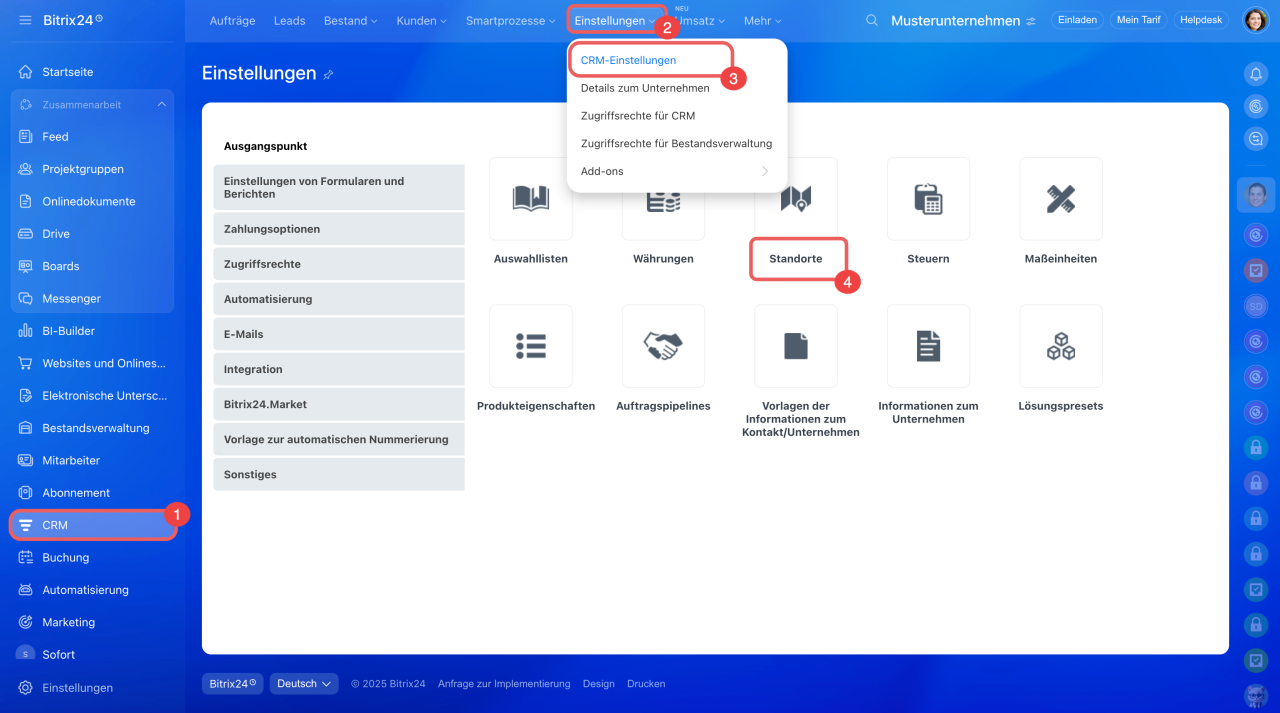Expand the Bestand dropdown in top menu
Screen dimensions: 1280x713
pyautogui.click(x=351, y=20)
